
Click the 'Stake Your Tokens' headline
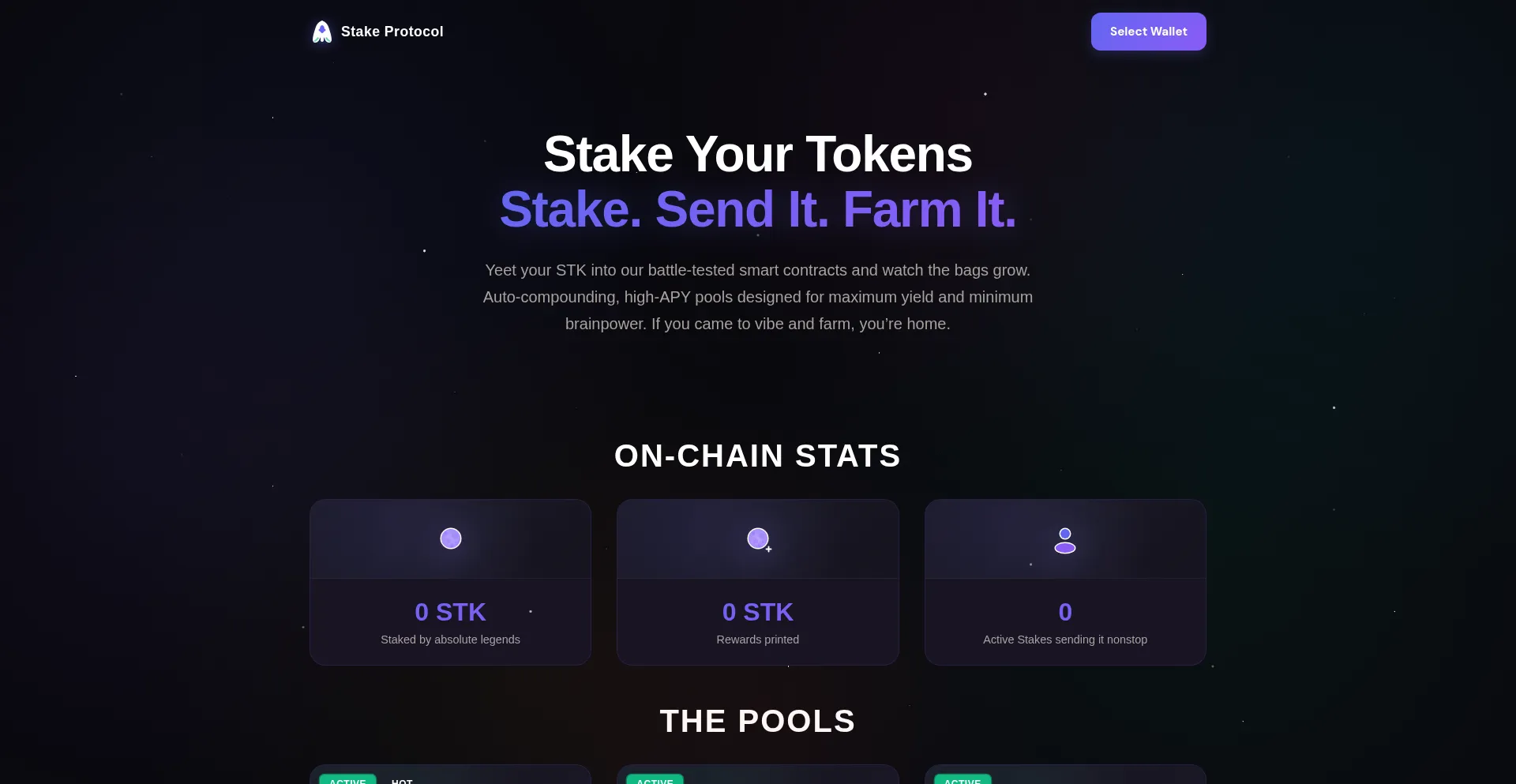point(758,154)
